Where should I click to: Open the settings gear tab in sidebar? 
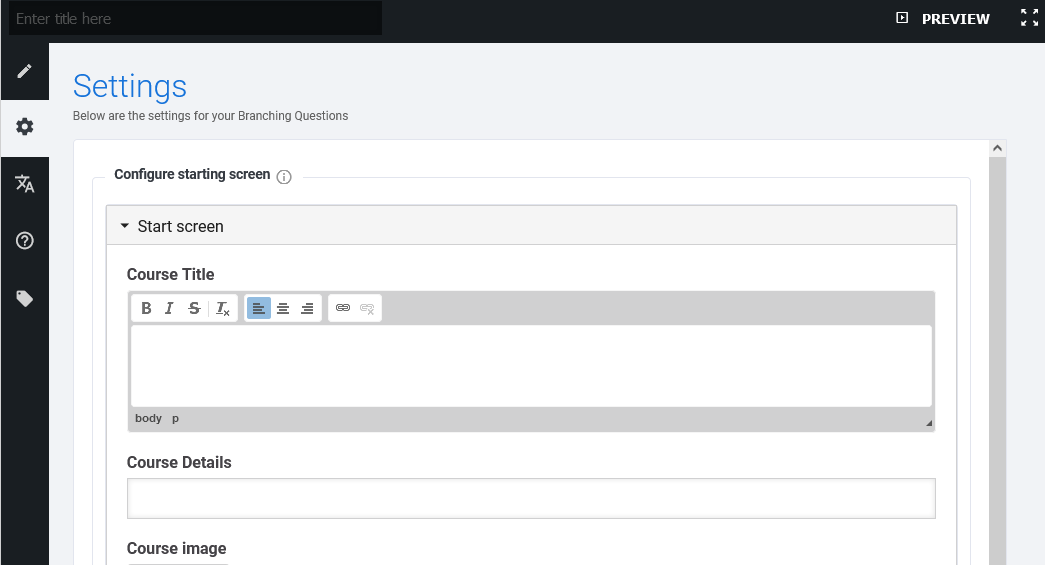coord(24,127)
